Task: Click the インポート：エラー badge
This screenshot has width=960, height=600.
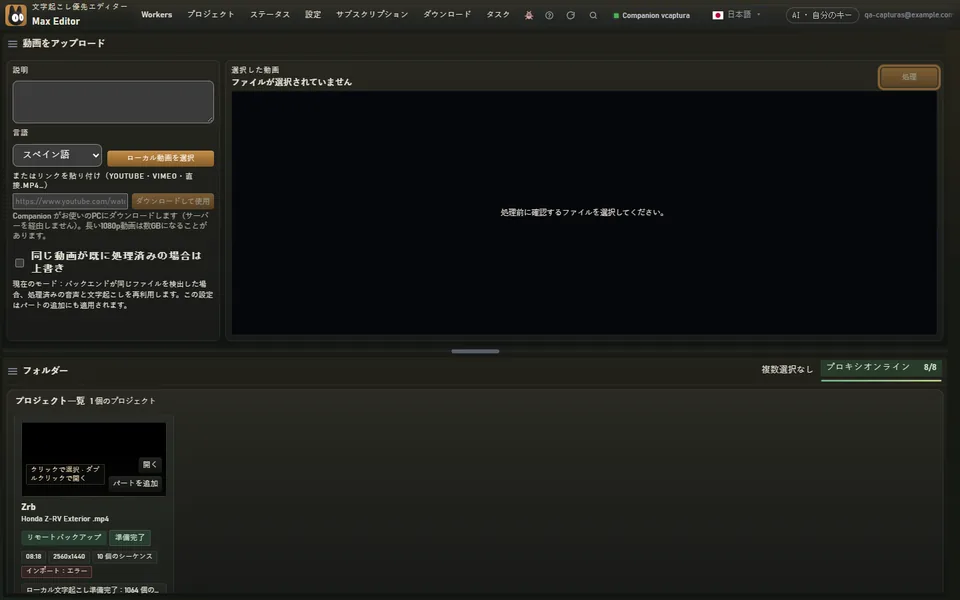Action: 56,571
